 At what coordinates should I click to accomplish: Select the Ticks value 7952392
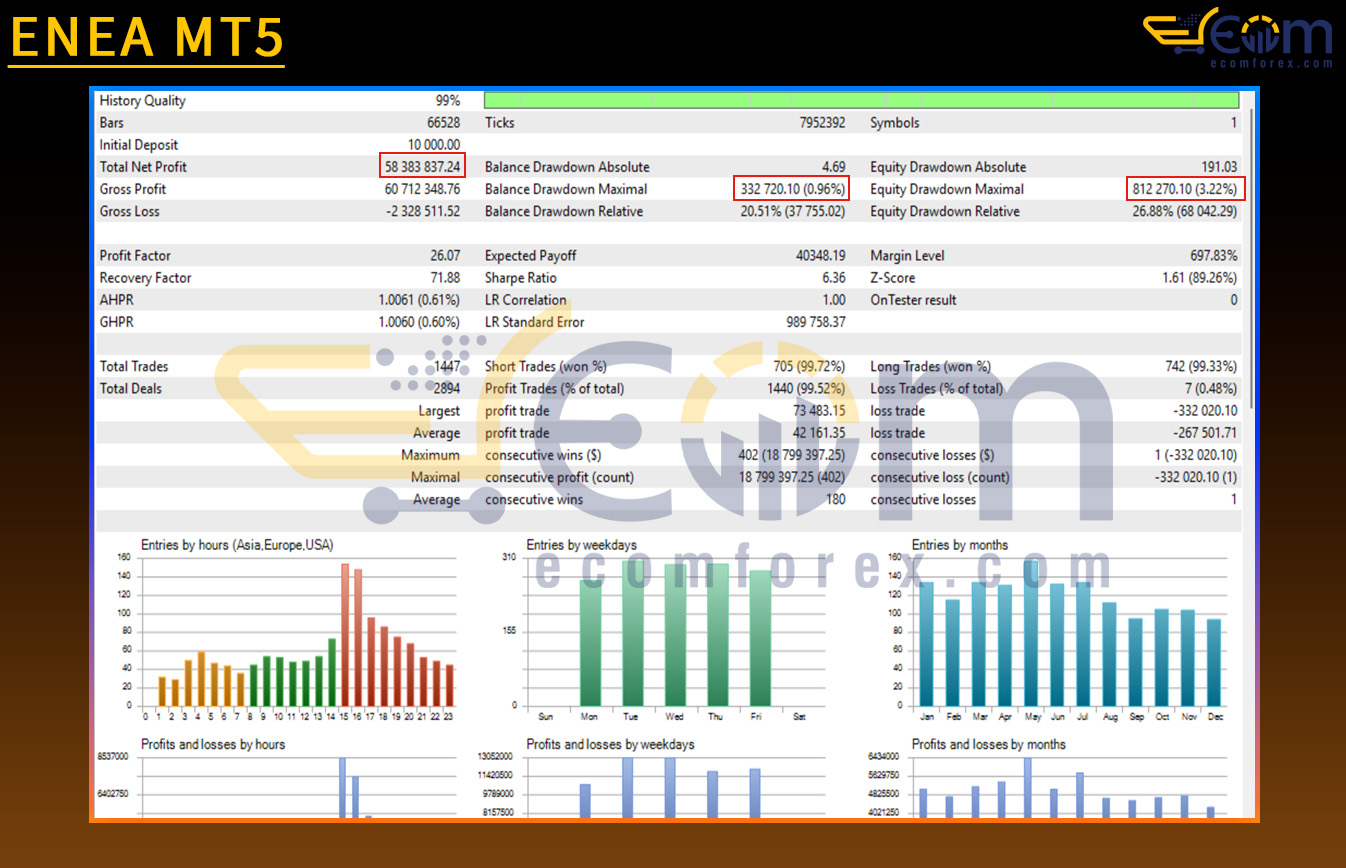pyautogui.click(x=820, y=123)
